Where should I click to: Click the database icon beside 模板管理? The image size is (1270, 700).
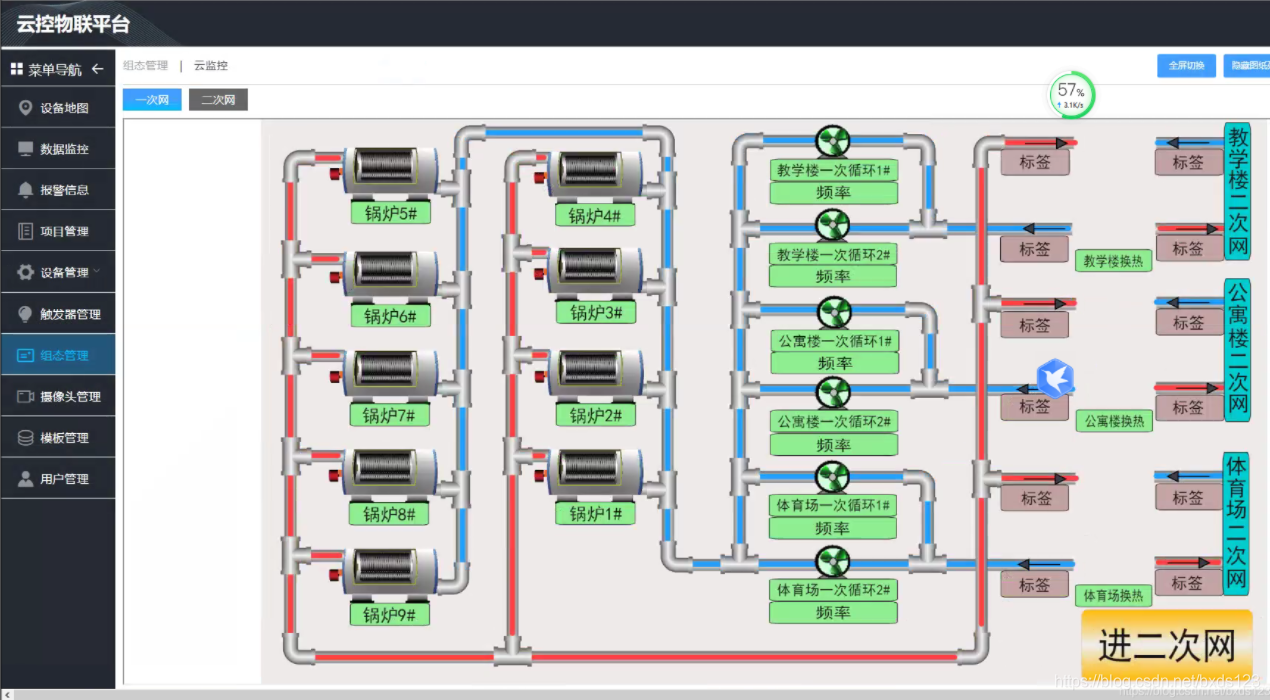click(26, 438)
